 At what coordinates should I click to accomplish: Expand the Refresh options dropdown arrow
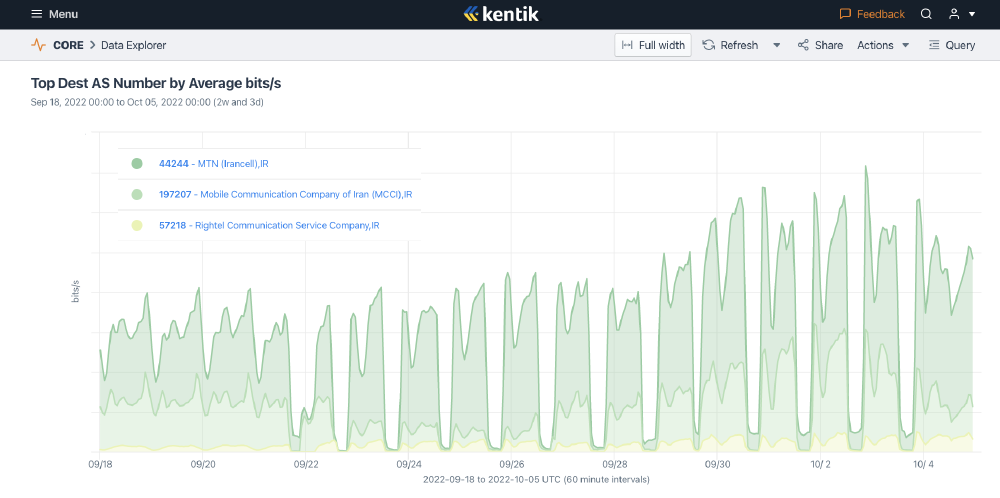pyautogui.click(x=777, y=45)
